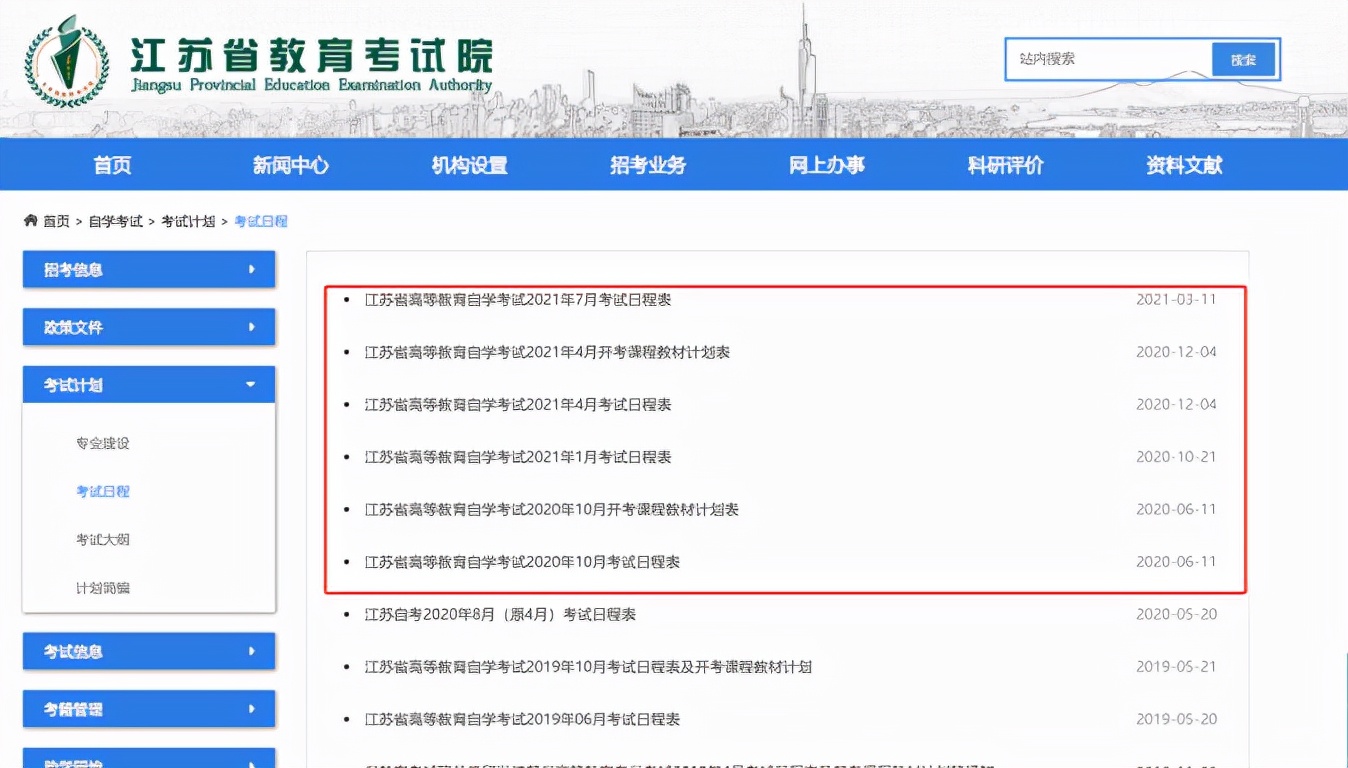The height and width of the screenshot is (768, 1348).
Task: Open the 资料文献 navigation menu
Action: point(1184,165)
